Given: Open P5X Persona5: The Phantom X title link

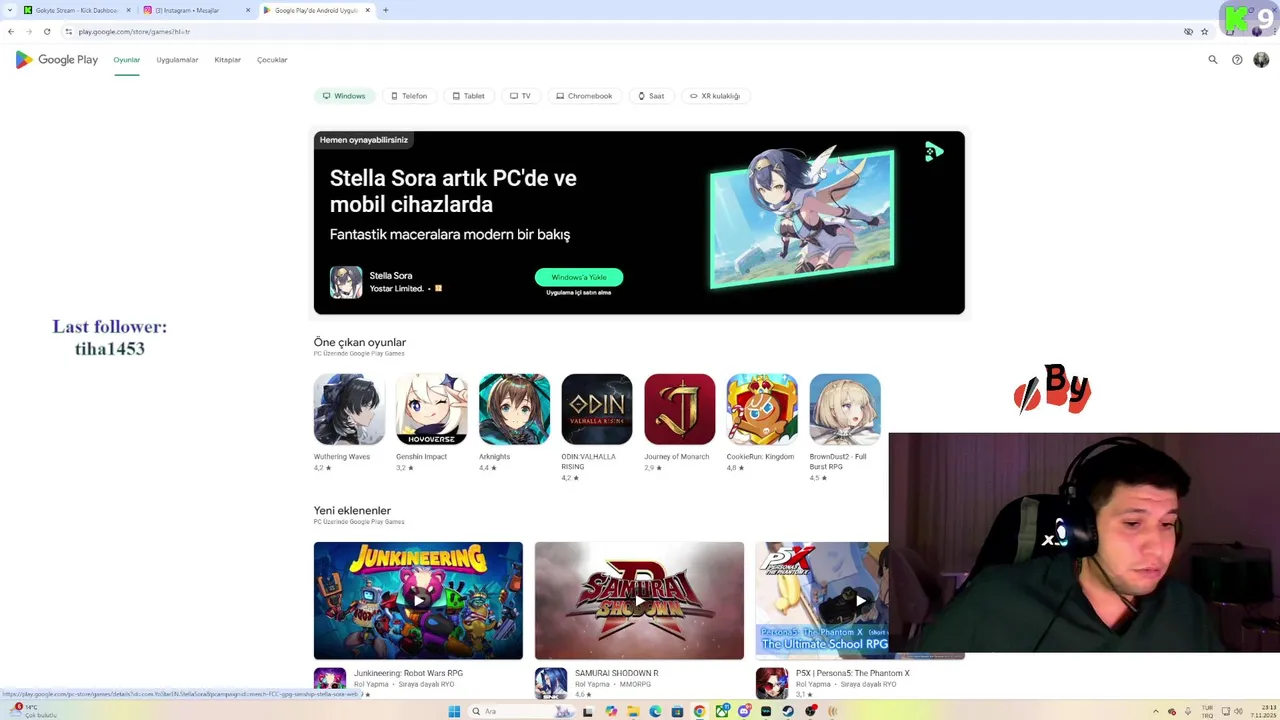Looking at the screenshot, I should pos(853,673).
